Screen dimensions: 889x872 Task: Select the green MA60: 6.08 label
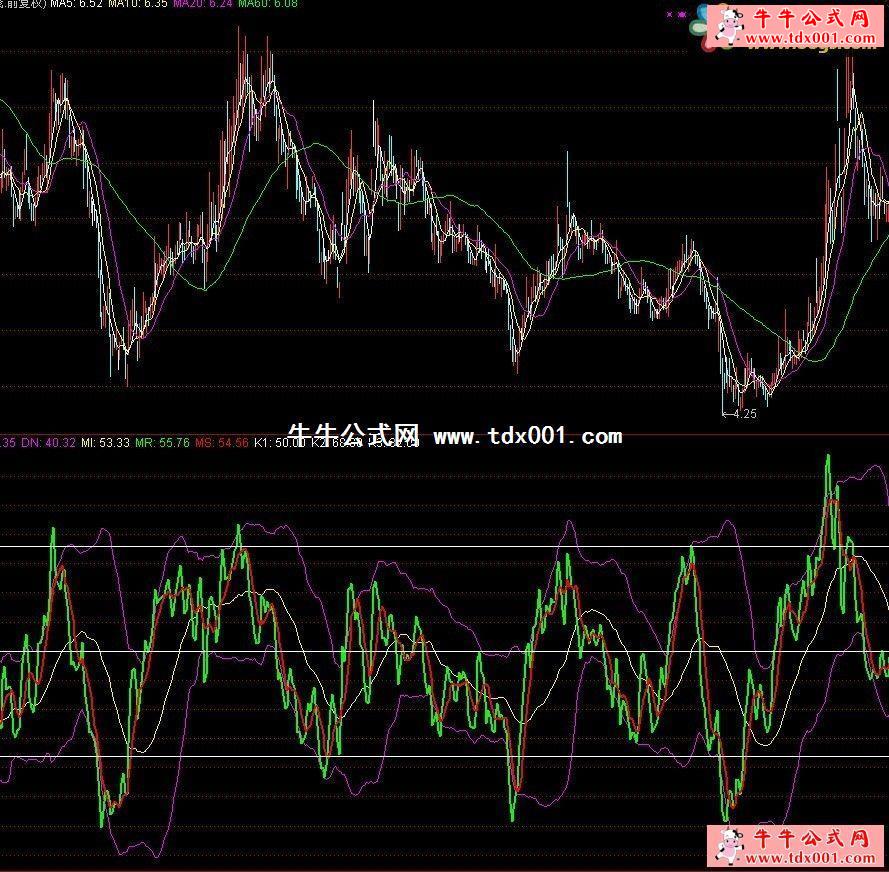269,5
